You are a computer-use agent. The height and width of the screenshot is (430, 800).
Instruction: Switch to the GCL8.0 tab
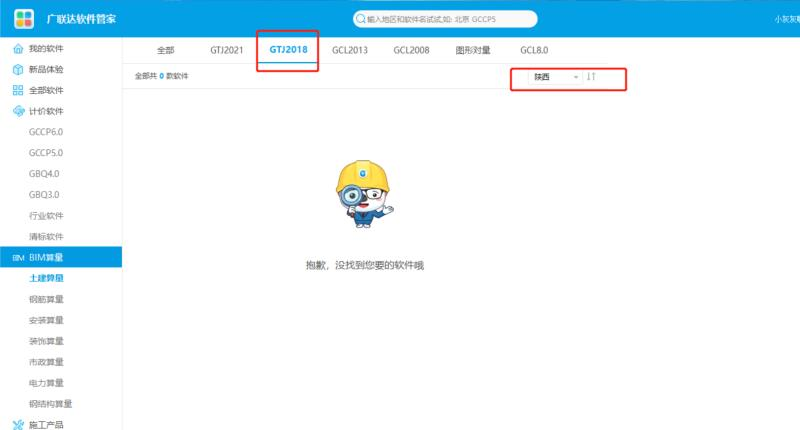(x=534, y=50)
